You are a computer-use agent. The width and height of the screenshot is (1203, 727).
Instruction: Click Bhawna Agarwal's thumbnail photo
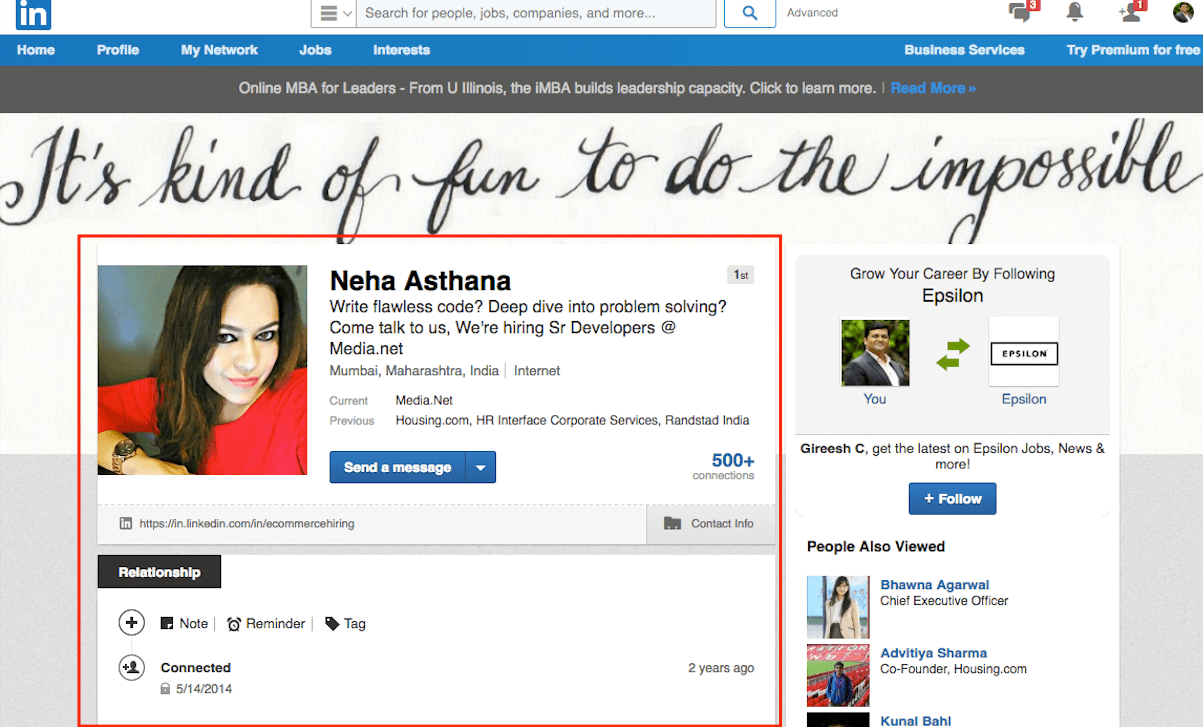838,607
